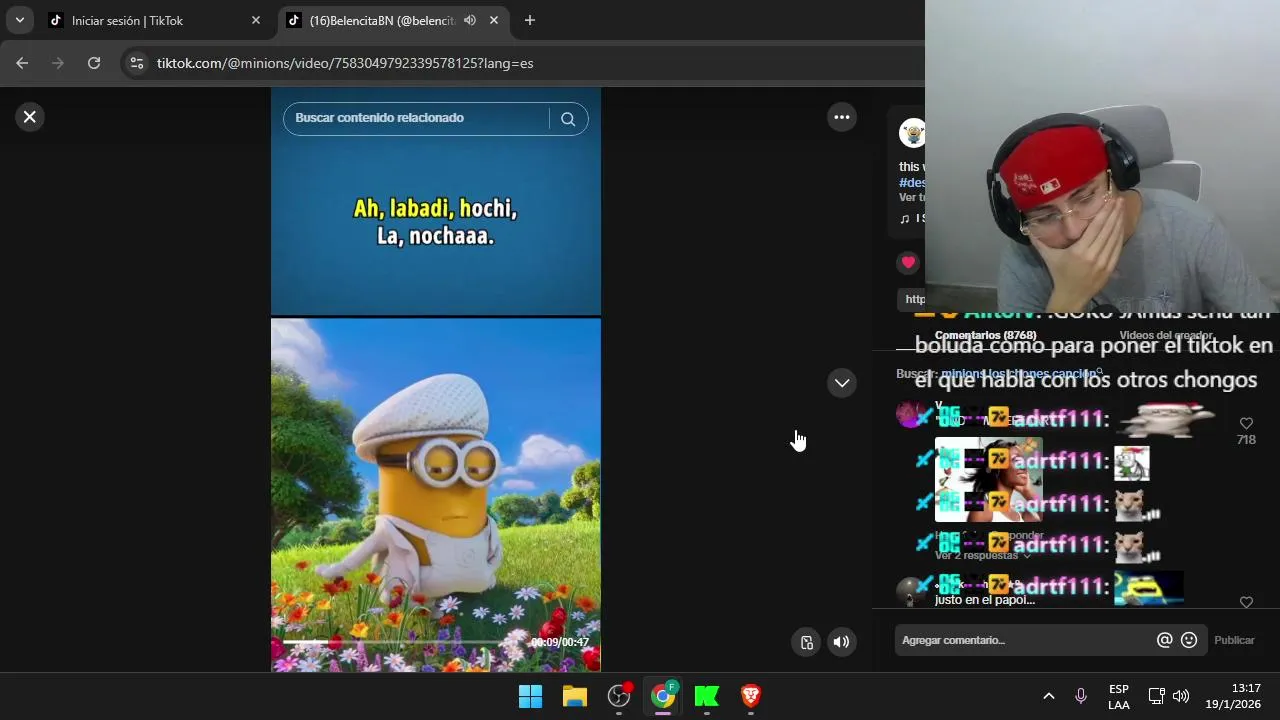
Task: Open the emoji picker in comment box
Action: (1189, 640)
